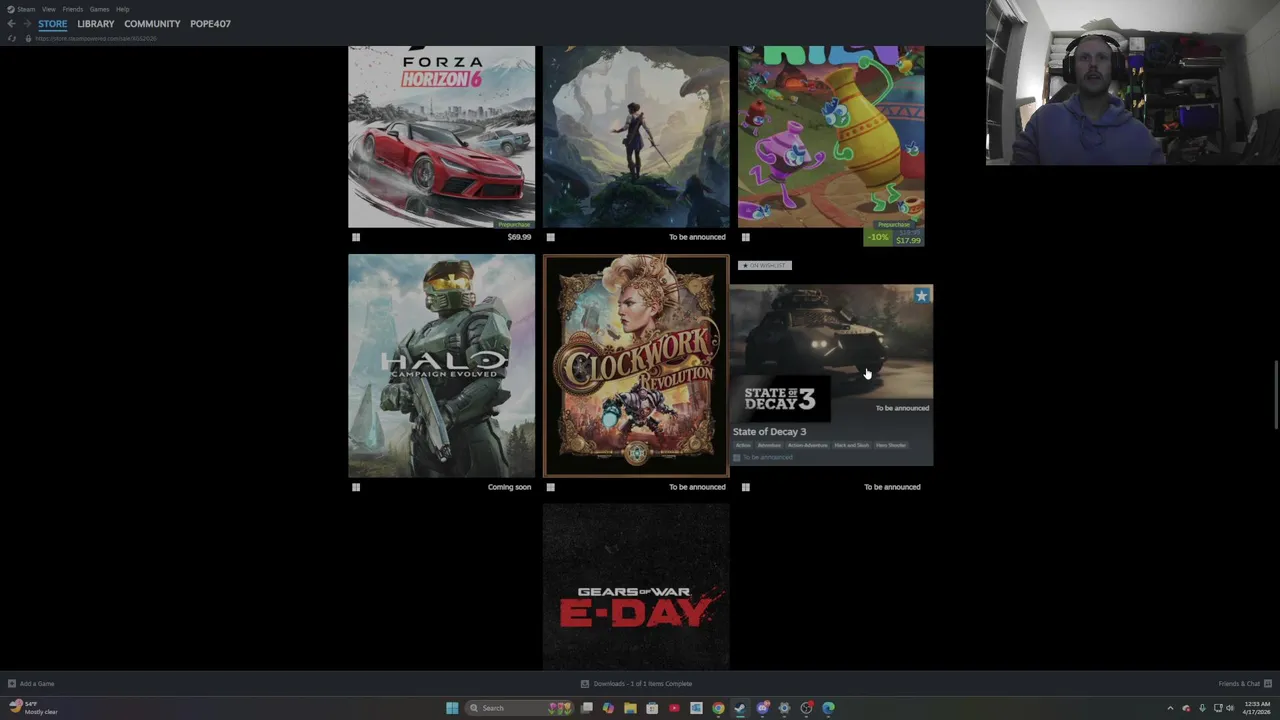The width and height of the screenshot is (1280, 720).
Task: Open the POPE407 profile tab
Action: [x=210, y=24]
